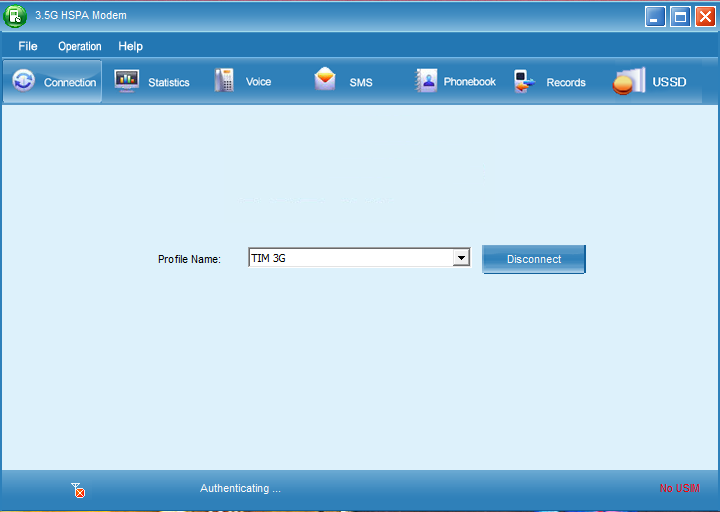Click the No USIM status indicator
720x512 pixels.
[x=679, y=488]
